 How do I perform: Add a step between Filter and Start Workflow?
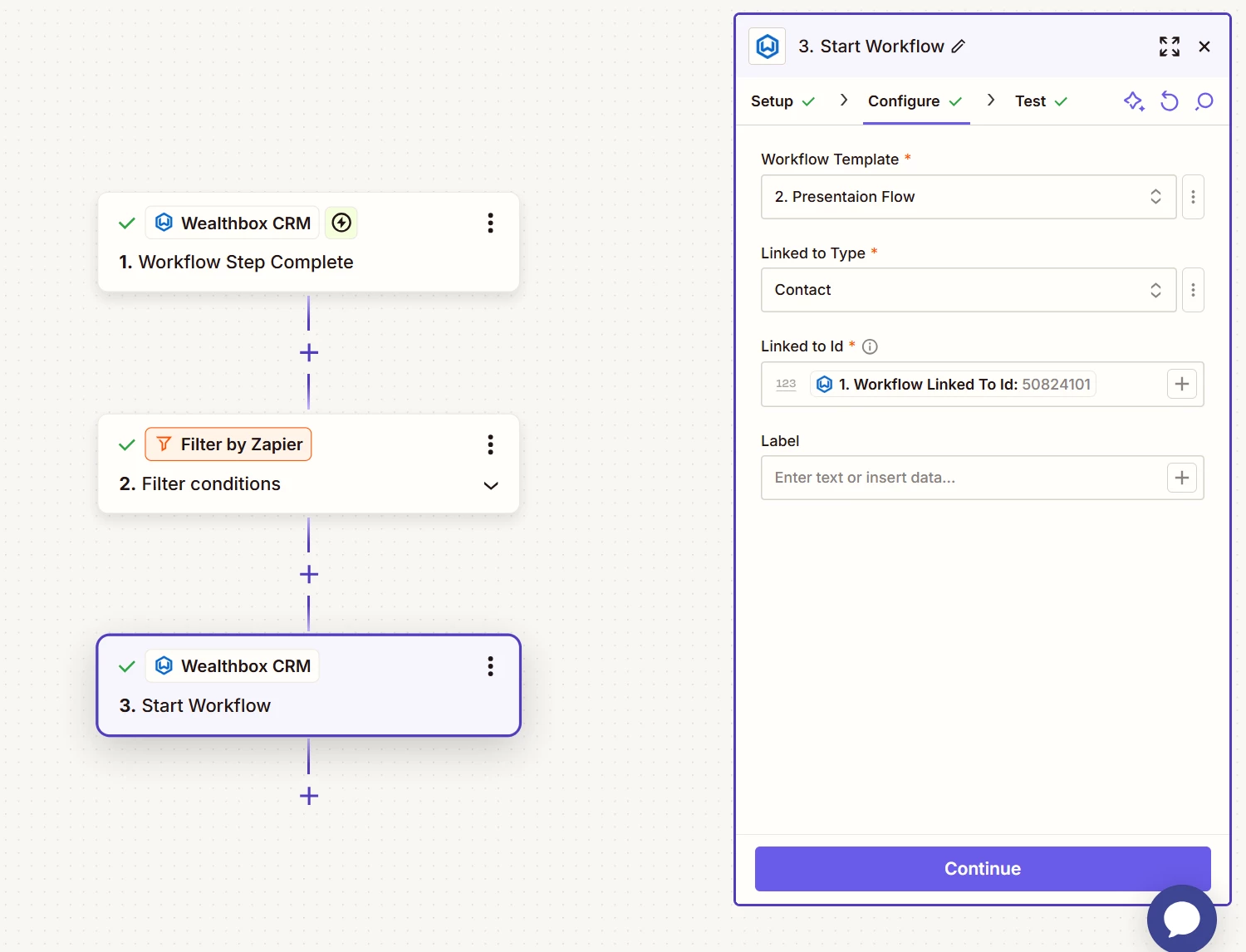[x=309, y=574]
